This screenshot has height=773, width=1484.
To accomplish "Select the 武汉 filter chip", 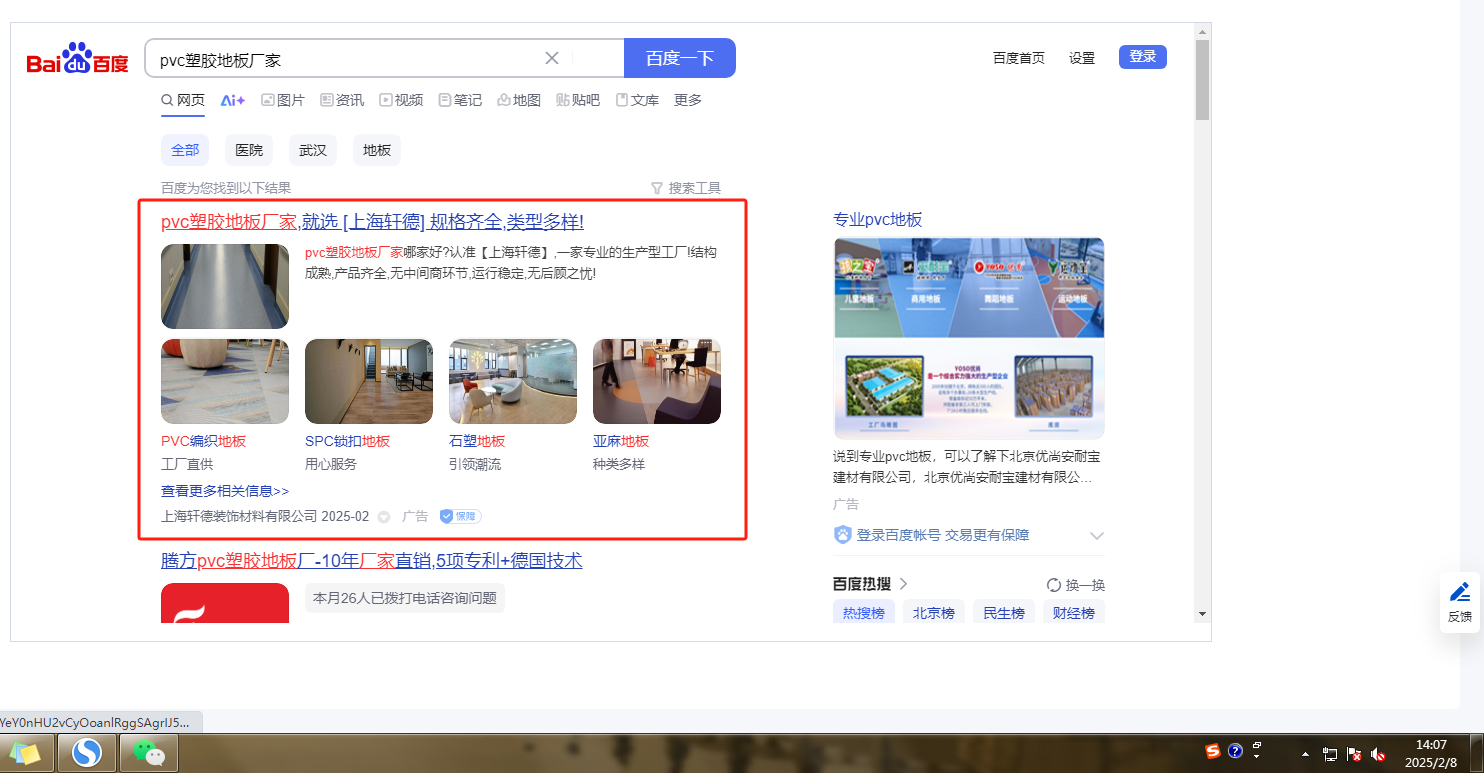I will click(313, 150).
